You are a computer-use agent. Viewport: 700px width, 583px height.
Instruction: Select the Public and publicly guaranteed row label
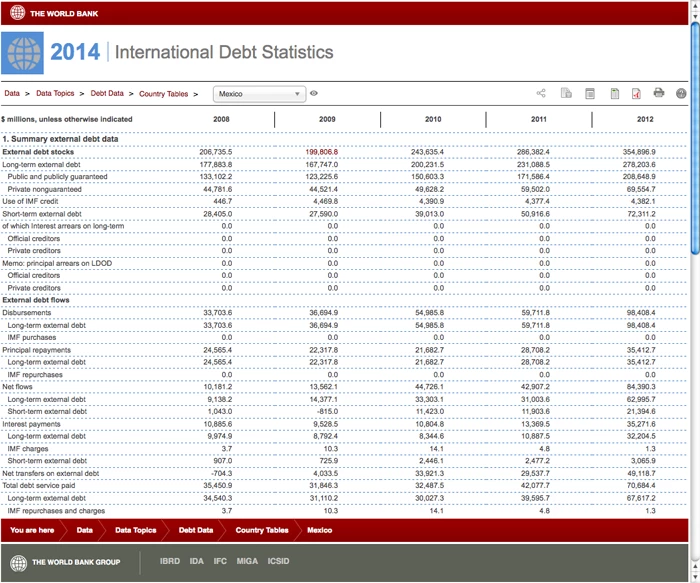[57, 177]
